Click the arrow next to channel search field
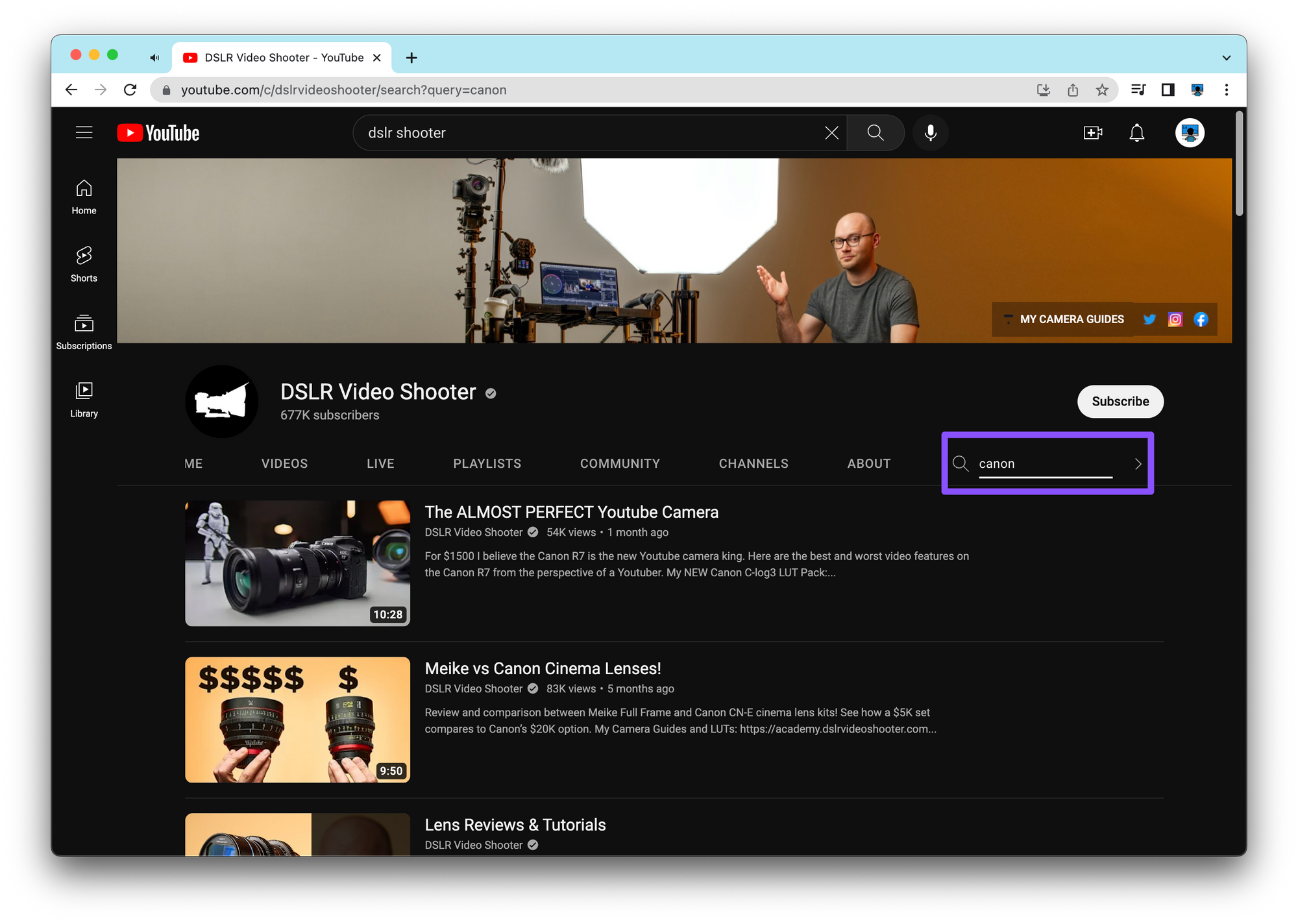 (x=1138, y=464)
